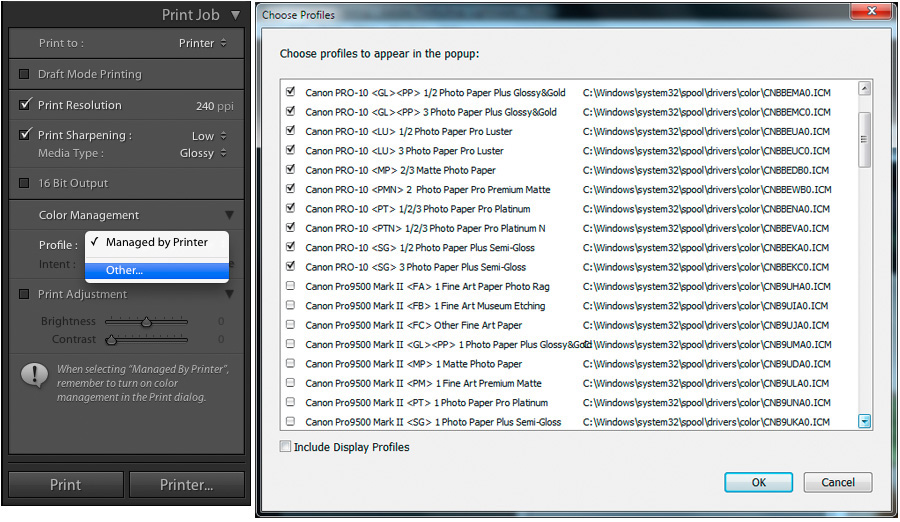Select Managed by Printer profile option
The height and width of the screenshot is (522, 900).
[x=157, y=242]
